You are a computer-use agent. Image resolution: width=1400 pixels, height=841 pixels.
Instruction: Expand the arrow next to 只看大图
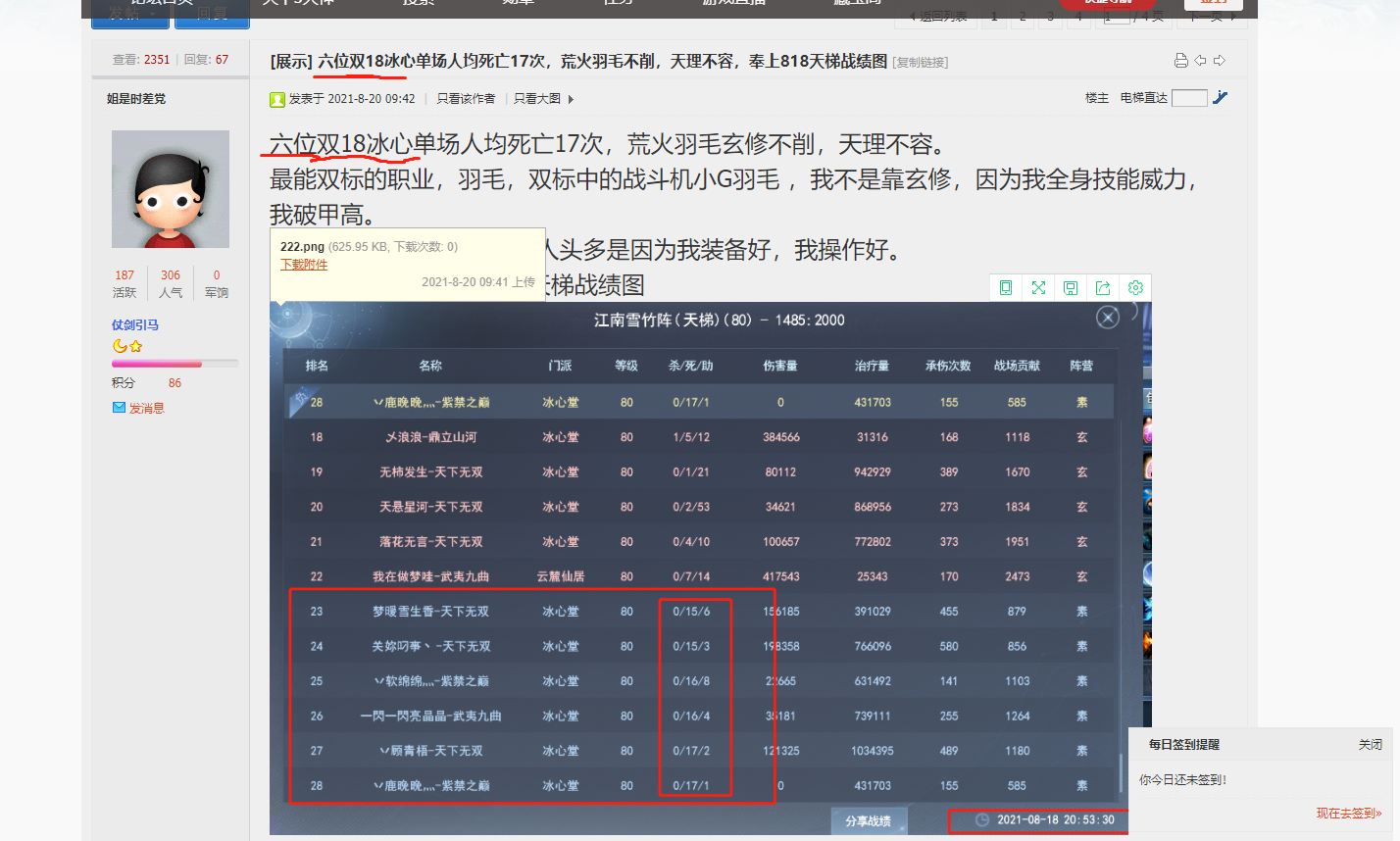click(x=571, y=99)
